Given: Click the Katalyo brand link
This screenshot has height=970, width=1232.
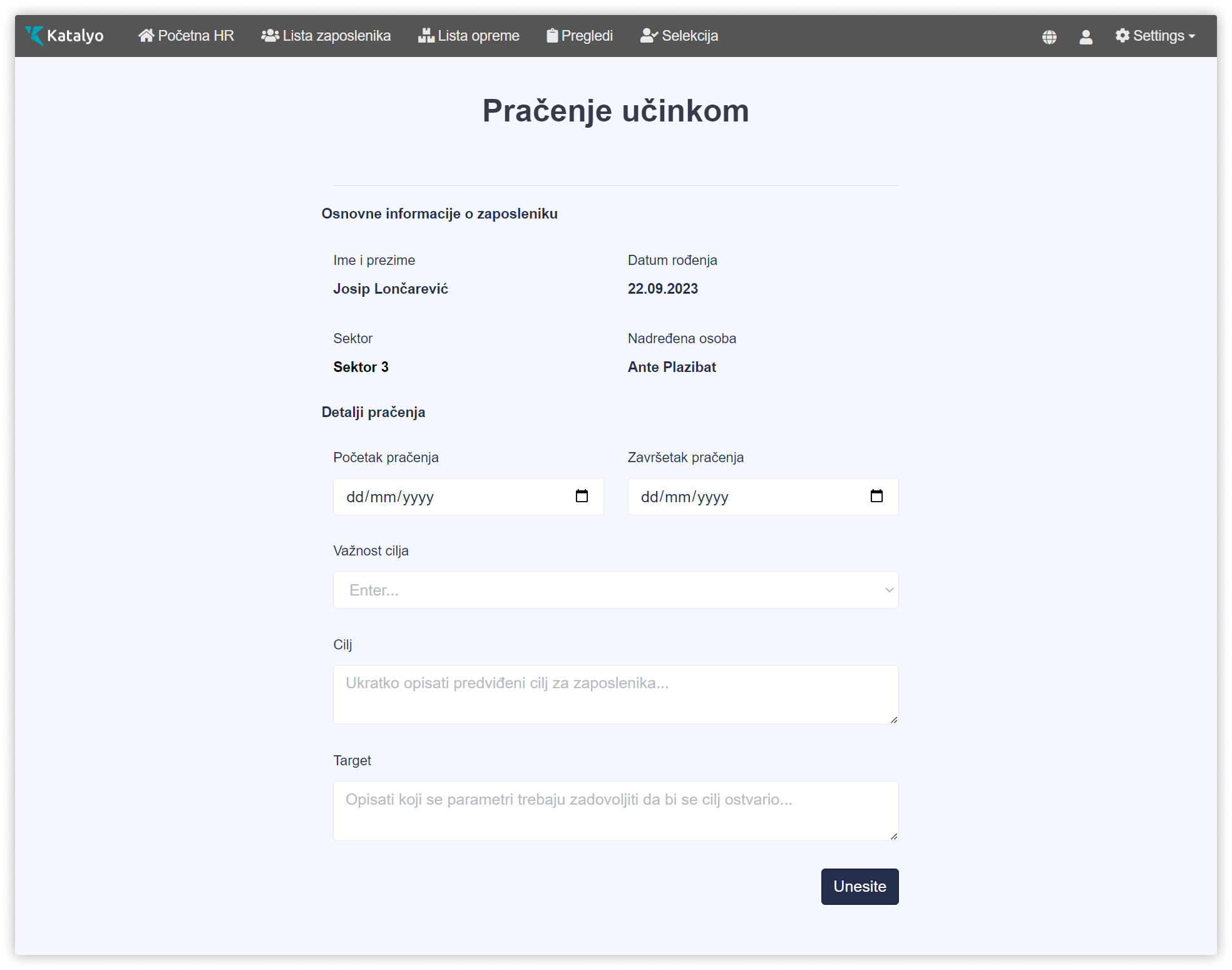Looking at the screenshot, I should 75,36.
